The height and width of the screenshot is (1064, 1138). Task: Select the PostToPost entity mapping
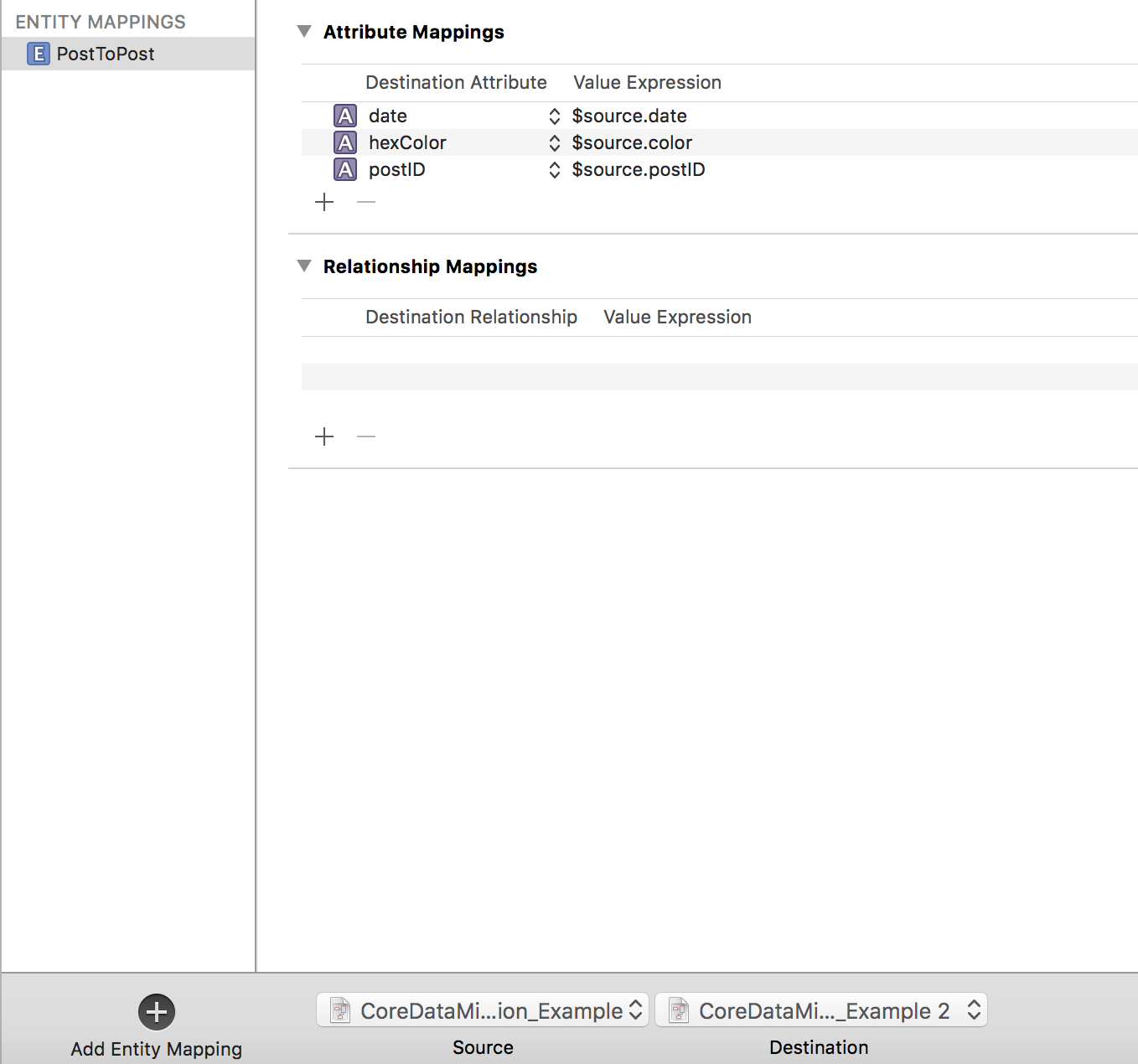click(106, 54)
